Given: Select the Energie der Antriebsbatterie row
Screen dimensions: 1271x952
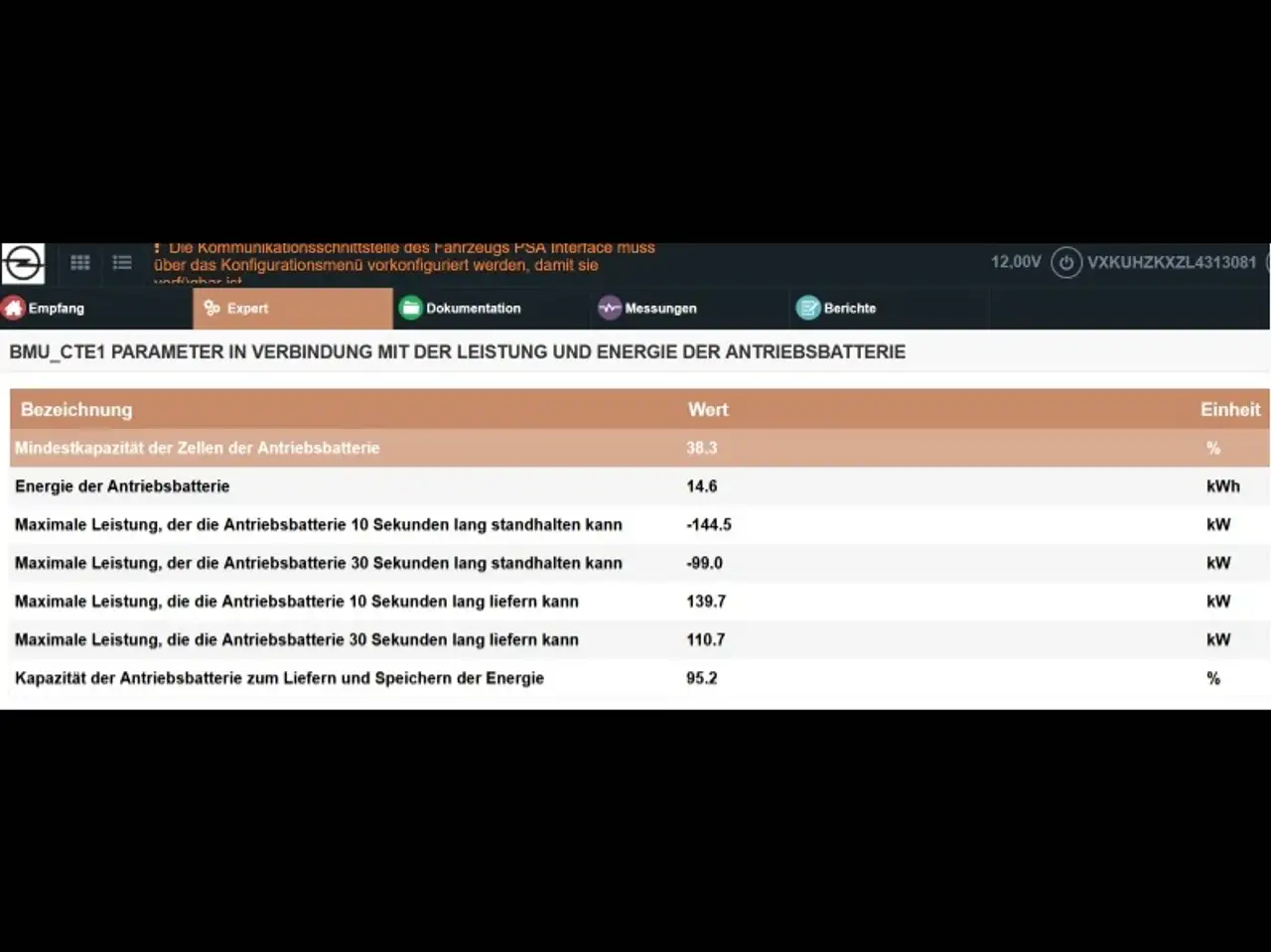Looking at the screenshot, I should 122,486.
